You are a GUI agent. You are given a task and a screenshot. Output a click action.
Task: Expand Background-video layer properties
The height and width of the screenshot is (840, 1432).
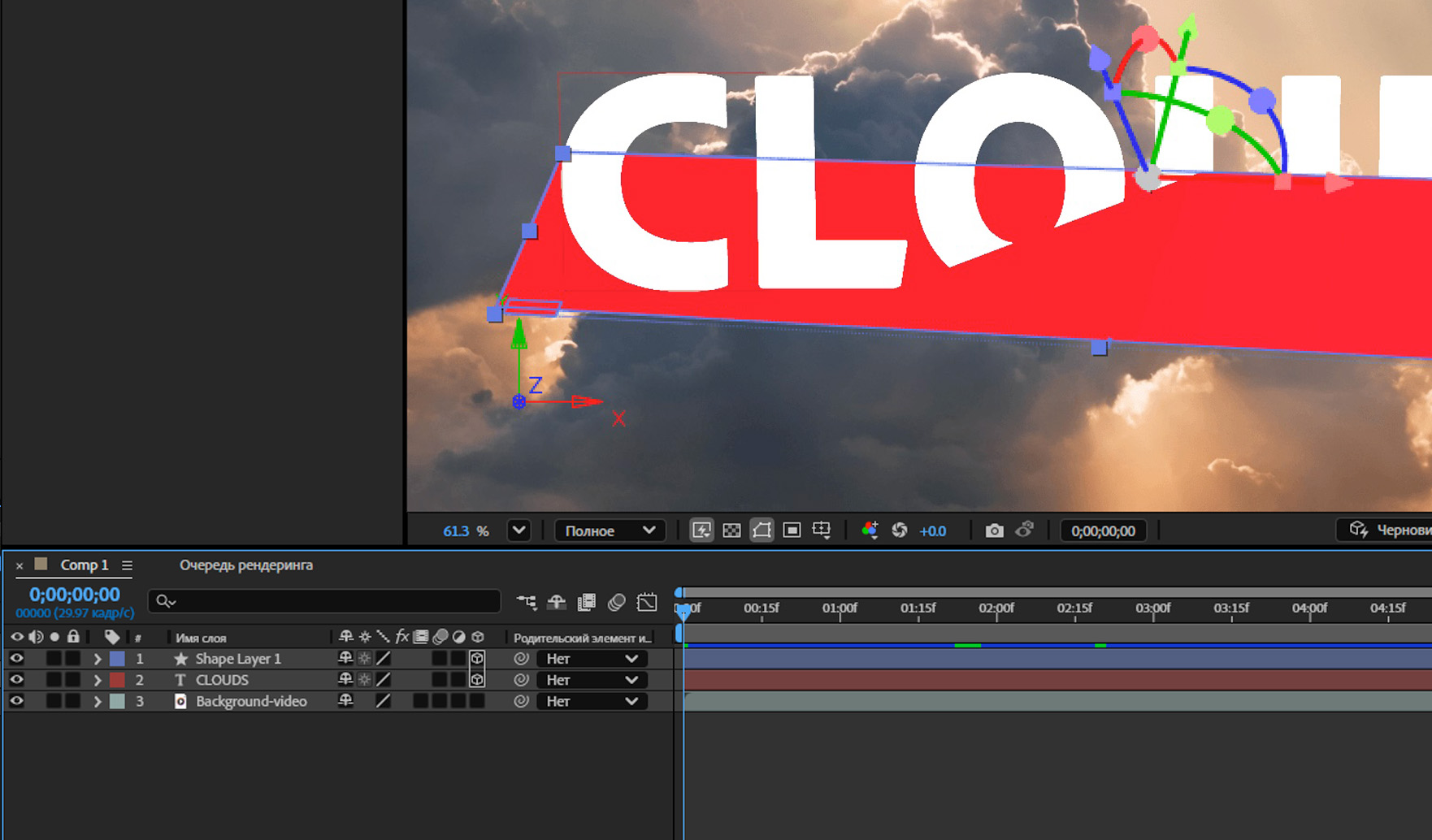point(97,701)
